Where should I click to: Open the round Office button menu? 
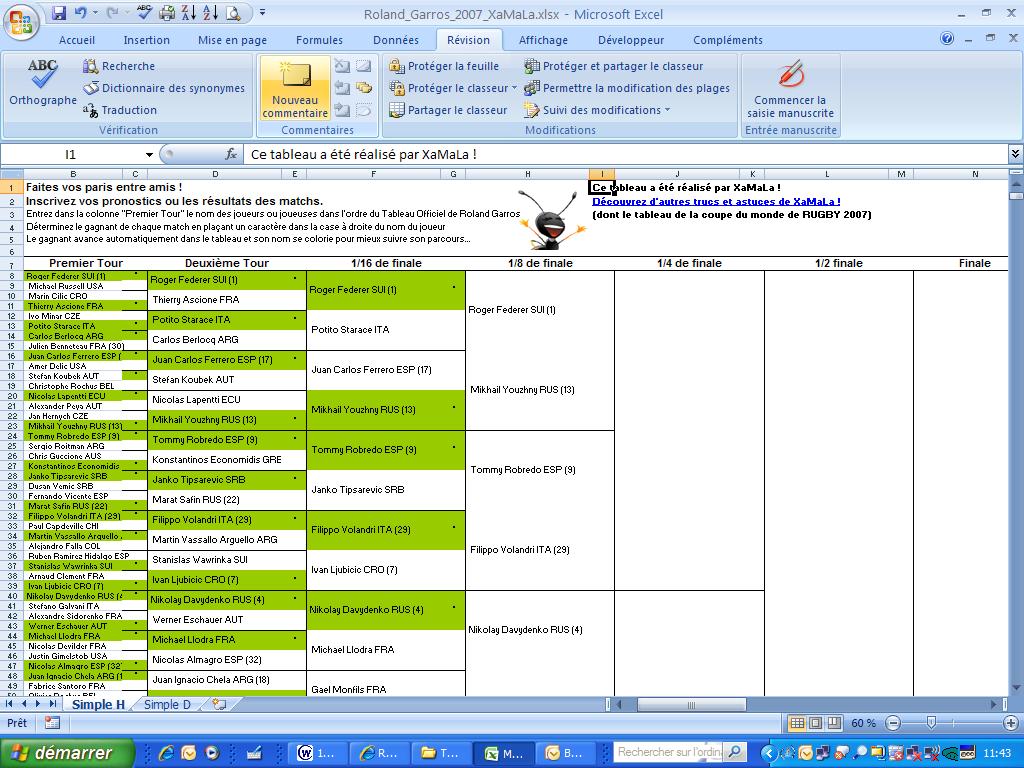click(21, 22)
